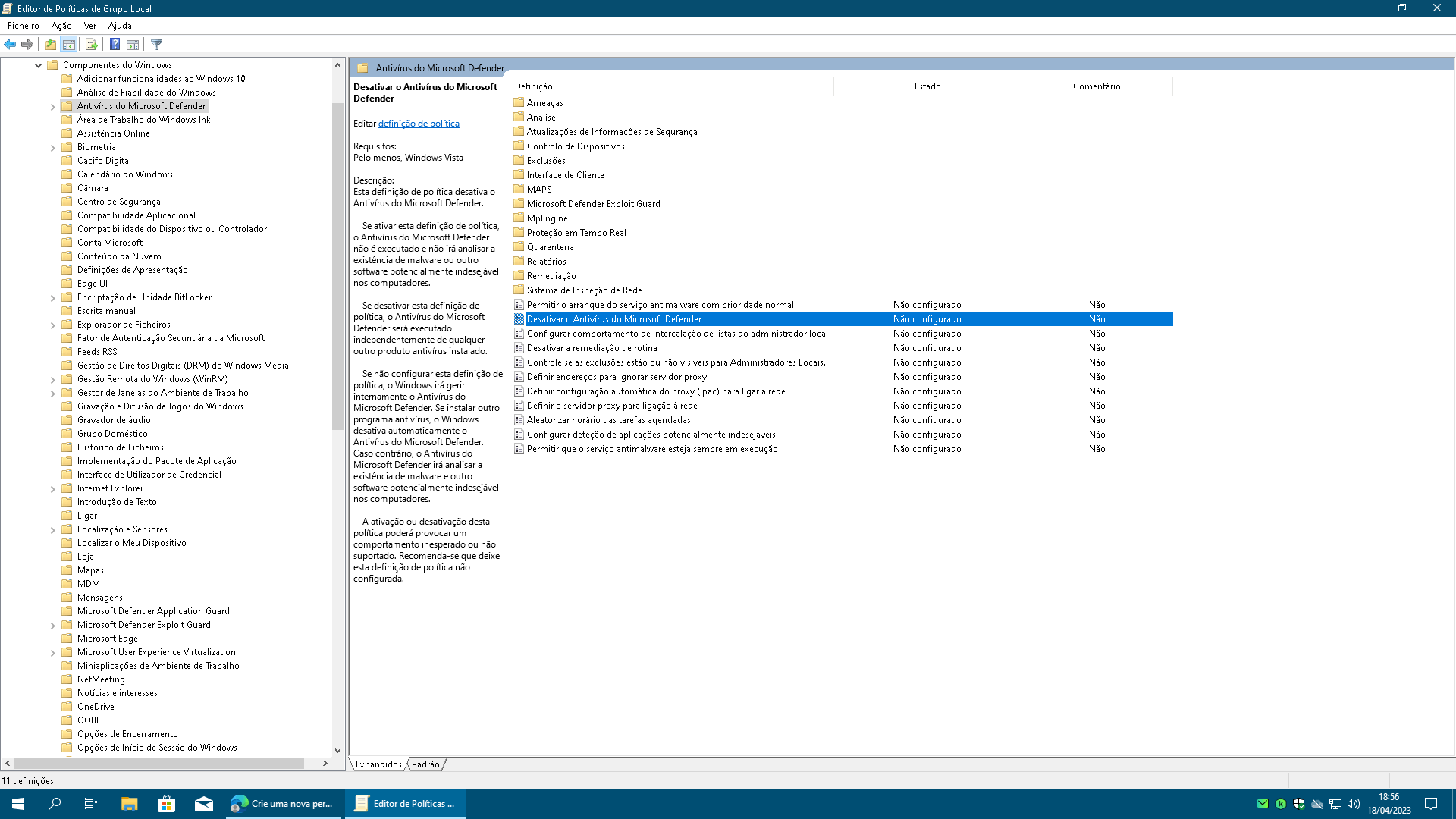The height and width of the screenshot is (819, 1456).
Task: Expand Antivírus do Microsoft Defender tree node
Action: tap(52, 107)
